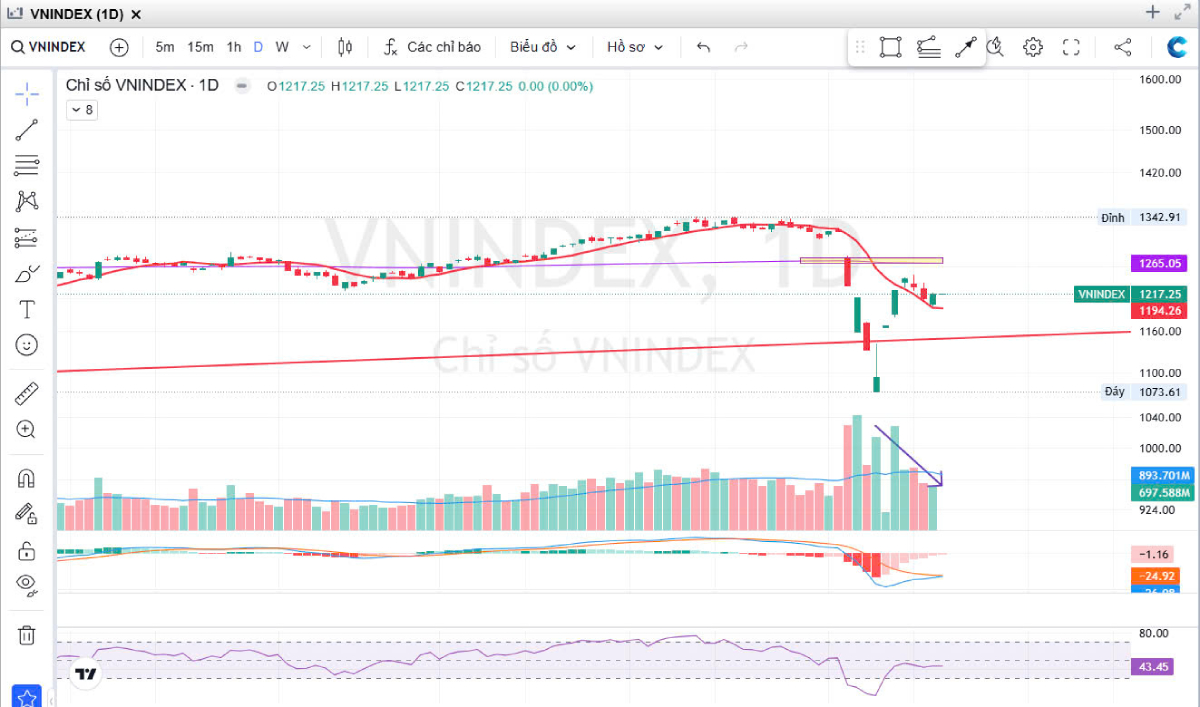This screenshot has width=1200, height=707.
Task: Select the VNINDEX (1D) tab
Action: (x=76, y=14)
